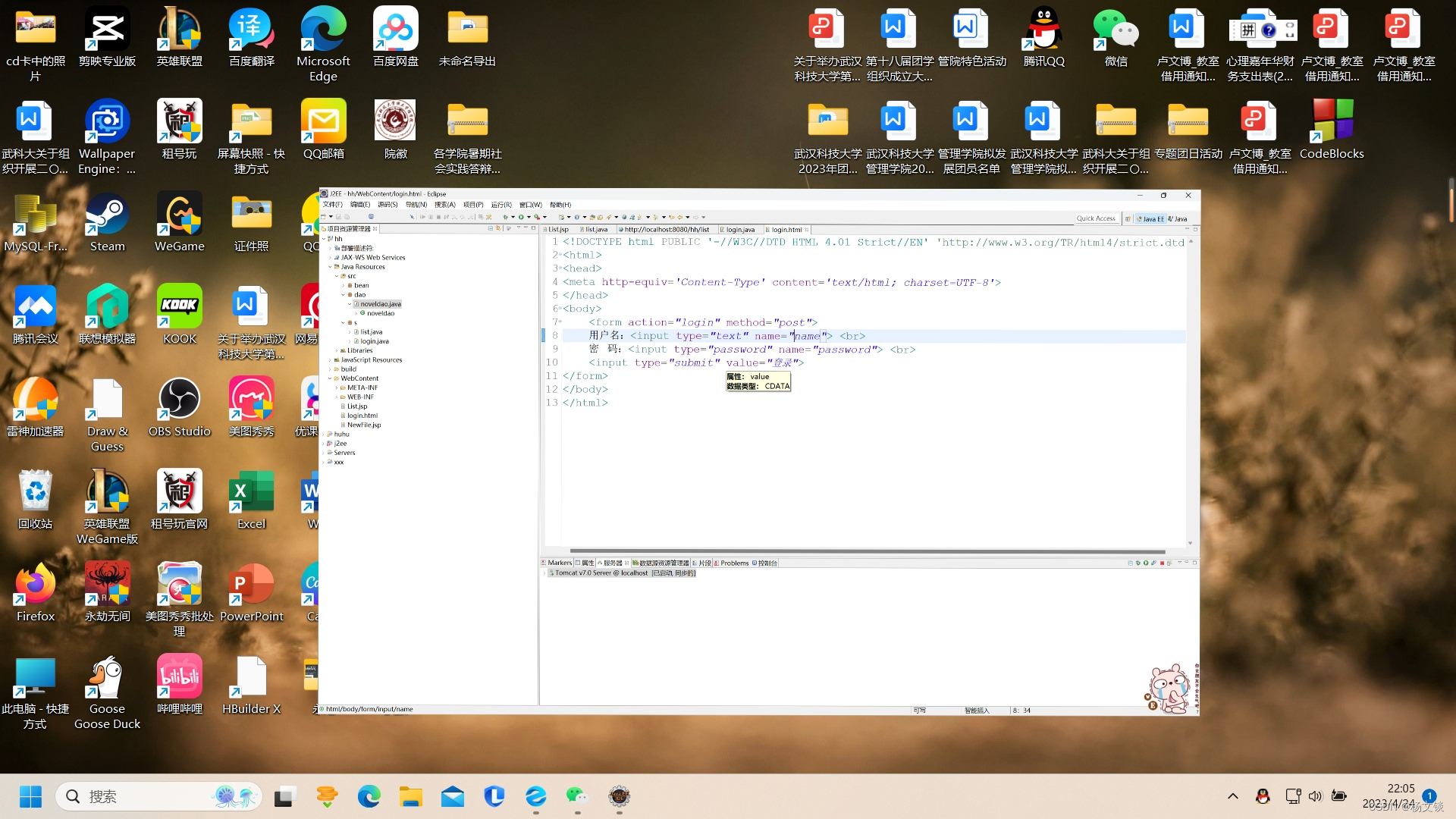This screenshot has width=1456, height=819.
Task: Click line 10 submit input code
Action: pyautogui.click(x=696, y=363)
